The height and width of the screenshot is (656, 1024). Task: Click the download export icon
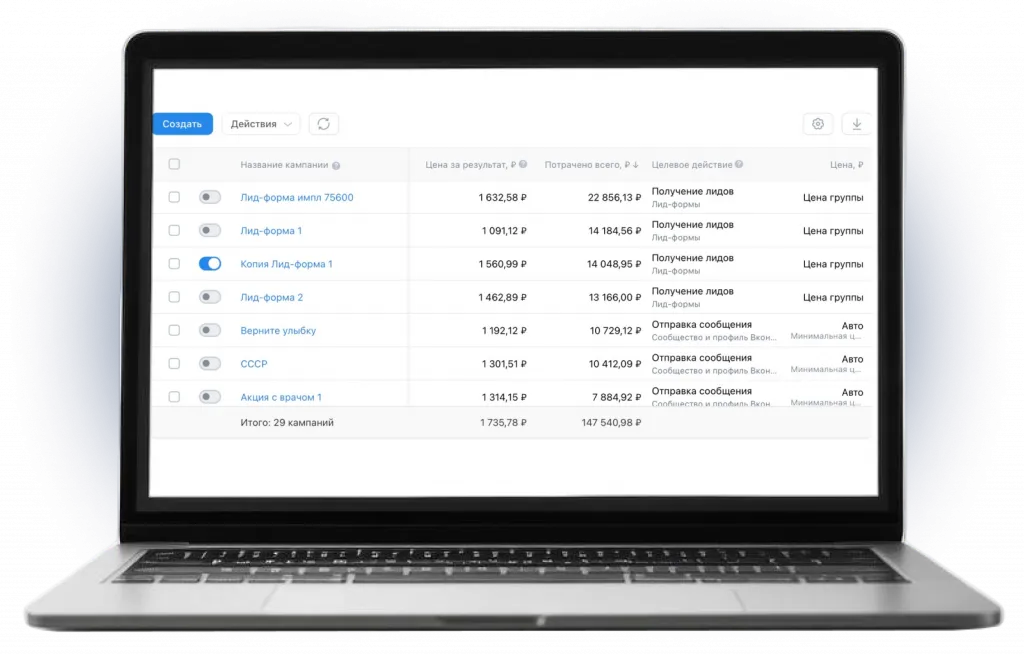pyautogui.click(x=856, y=123)
